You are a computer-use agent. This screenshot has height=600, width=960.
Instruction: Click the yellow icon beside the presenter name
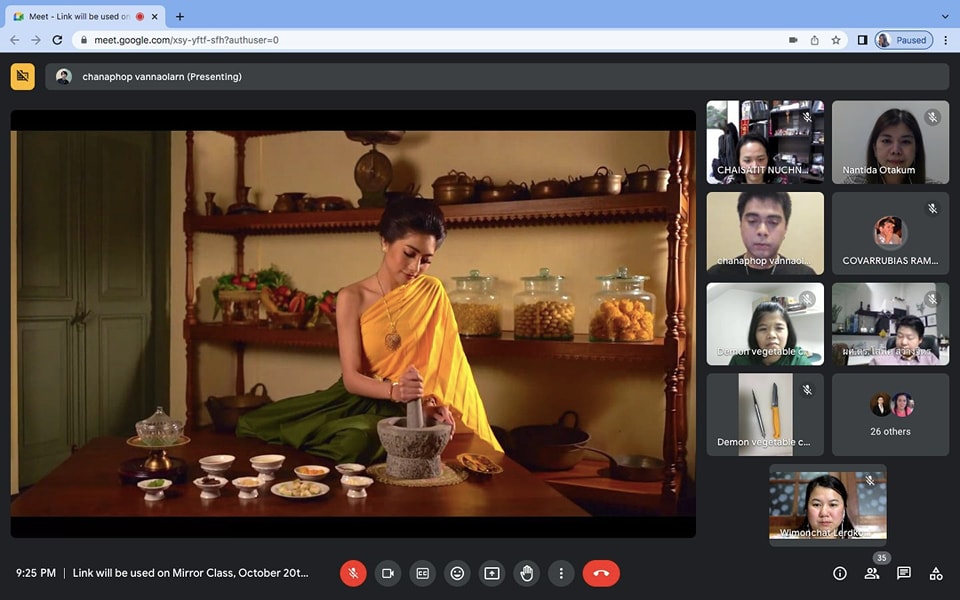click(x=22, y=76)
